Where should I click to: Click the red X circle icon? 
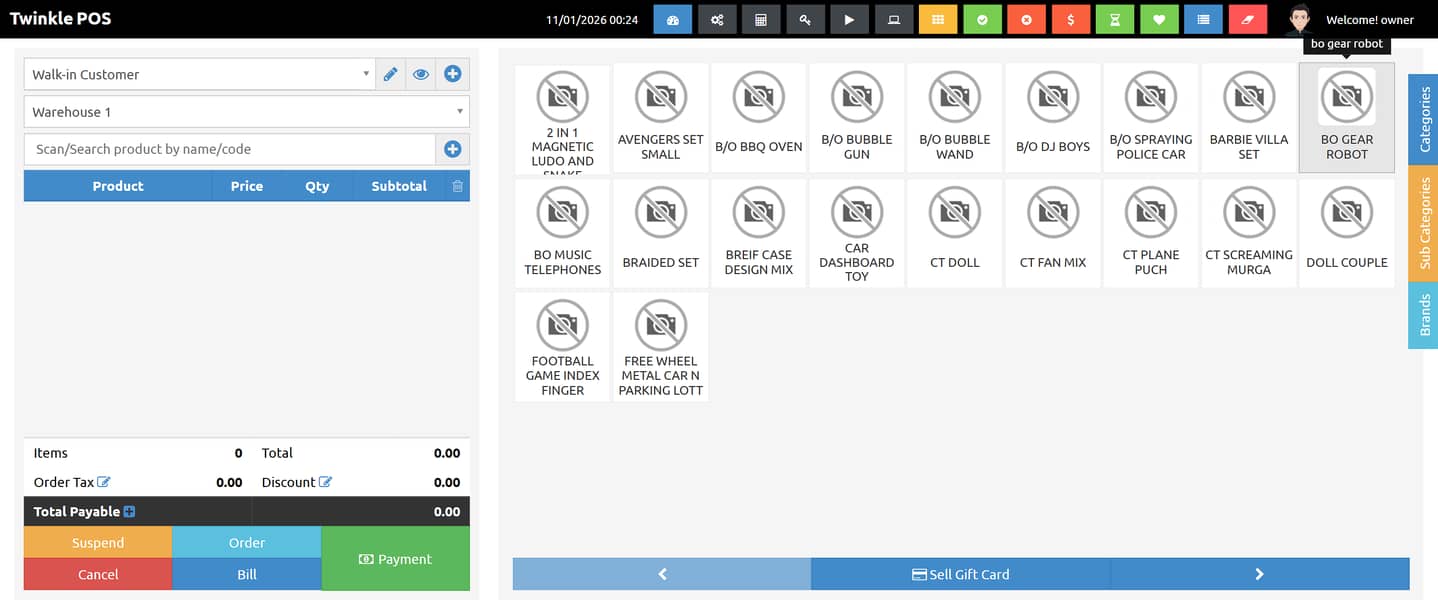point(1026,20)
